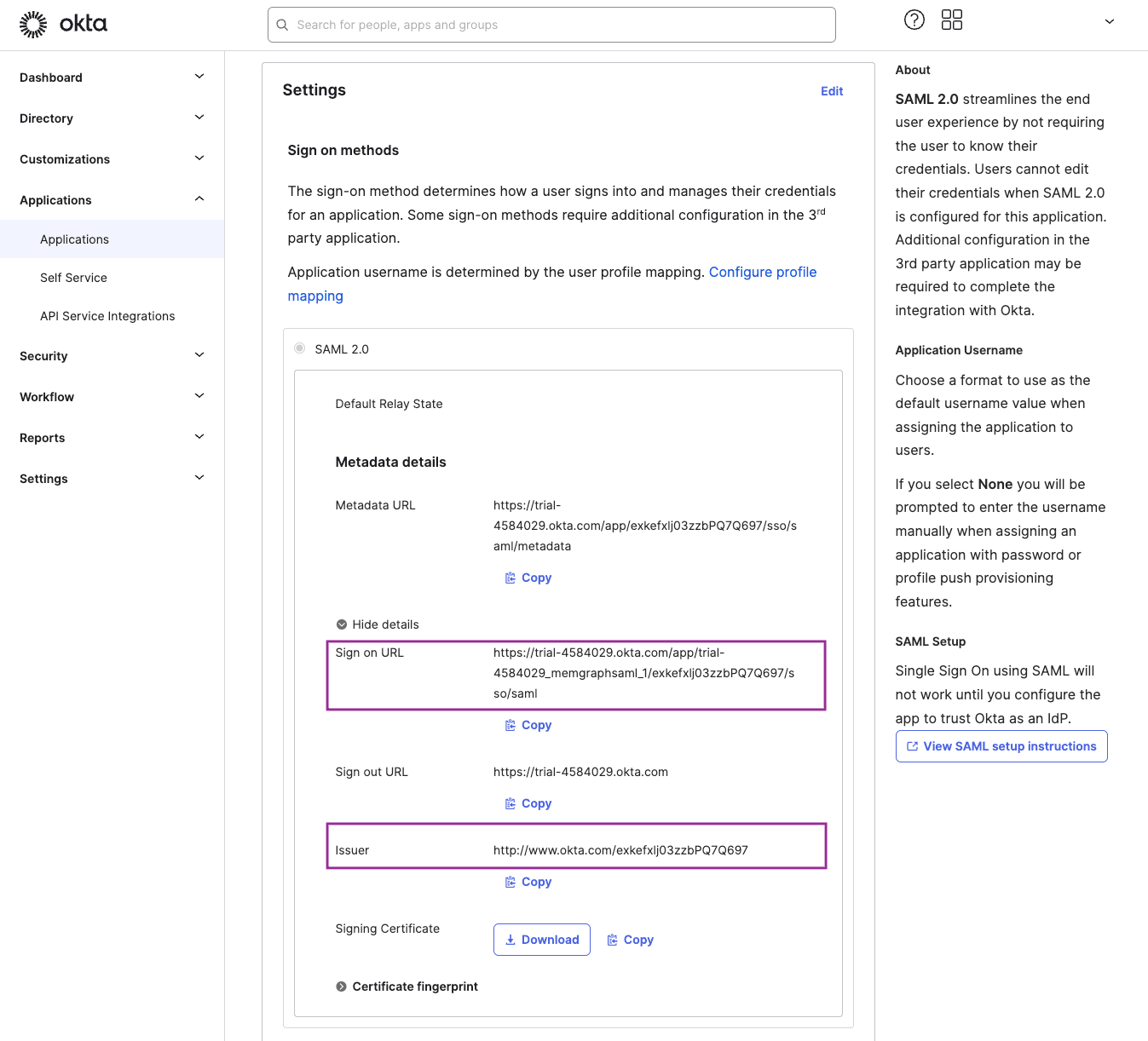Expand the Directory menu

click(x=112, y=118)
